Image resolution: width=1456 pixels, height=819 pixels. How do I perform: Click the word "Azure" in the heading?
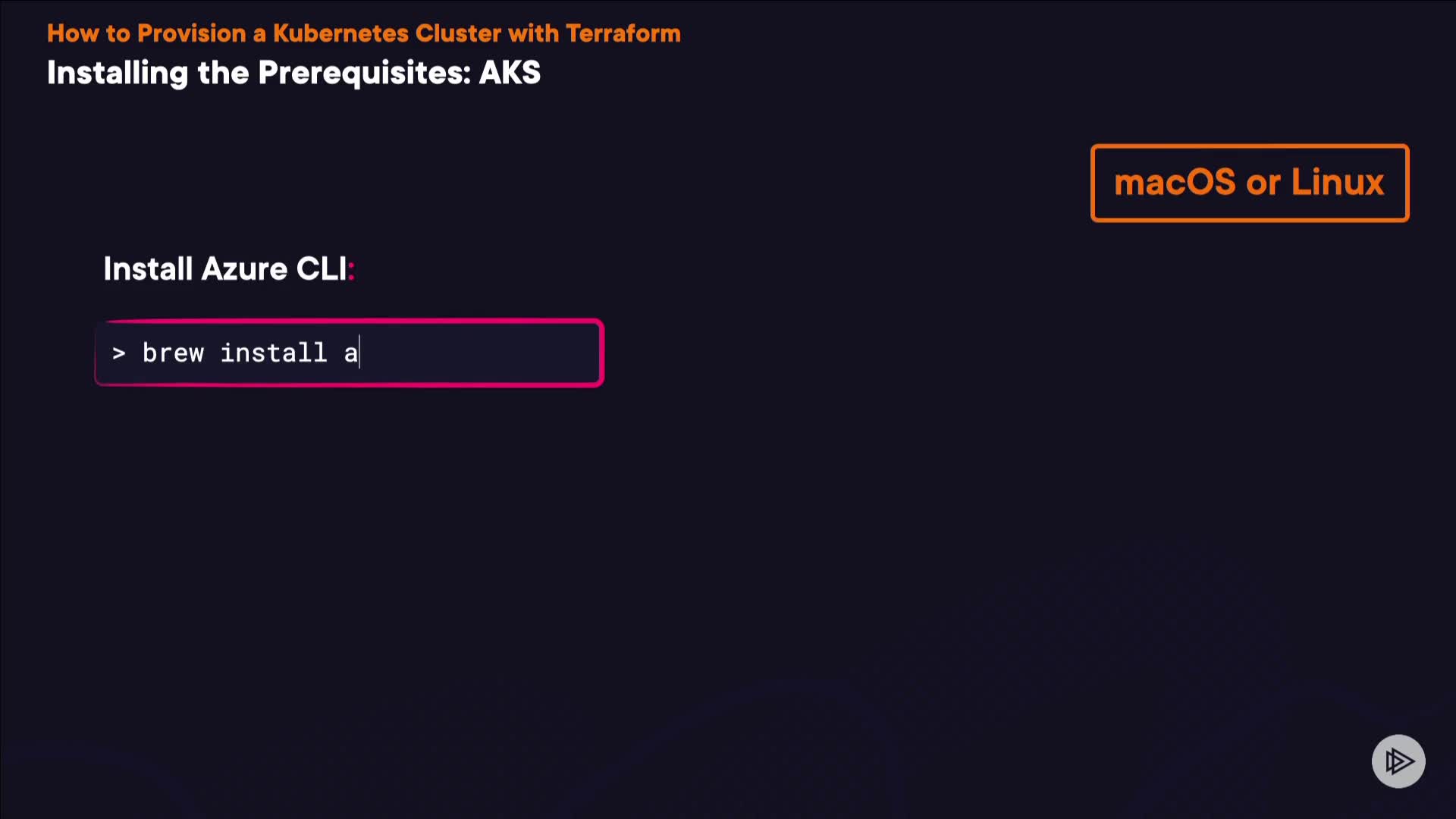(244, 269)
